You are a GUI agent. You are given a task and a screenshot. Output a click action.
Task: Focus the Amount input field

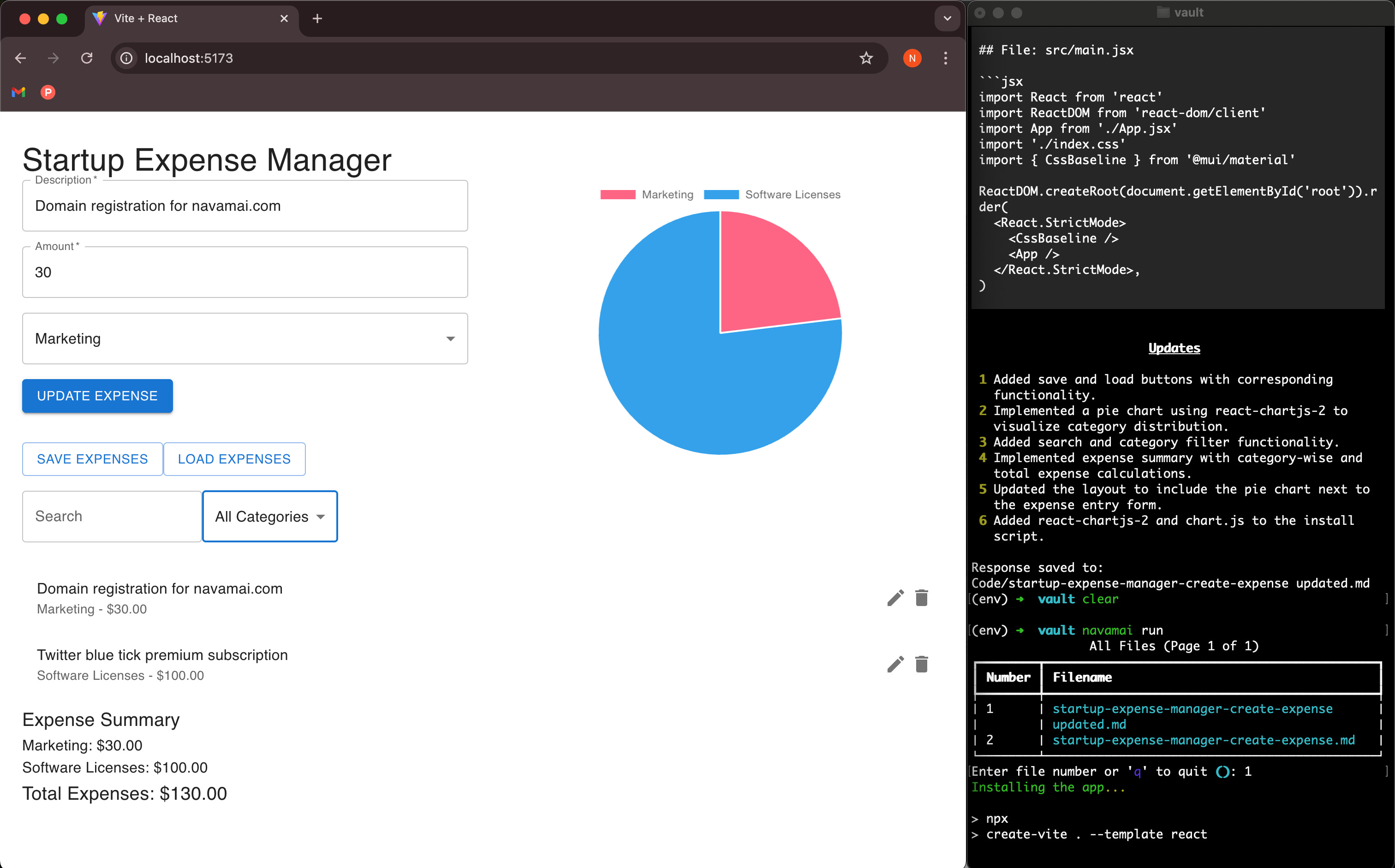(x=245, y=272)
